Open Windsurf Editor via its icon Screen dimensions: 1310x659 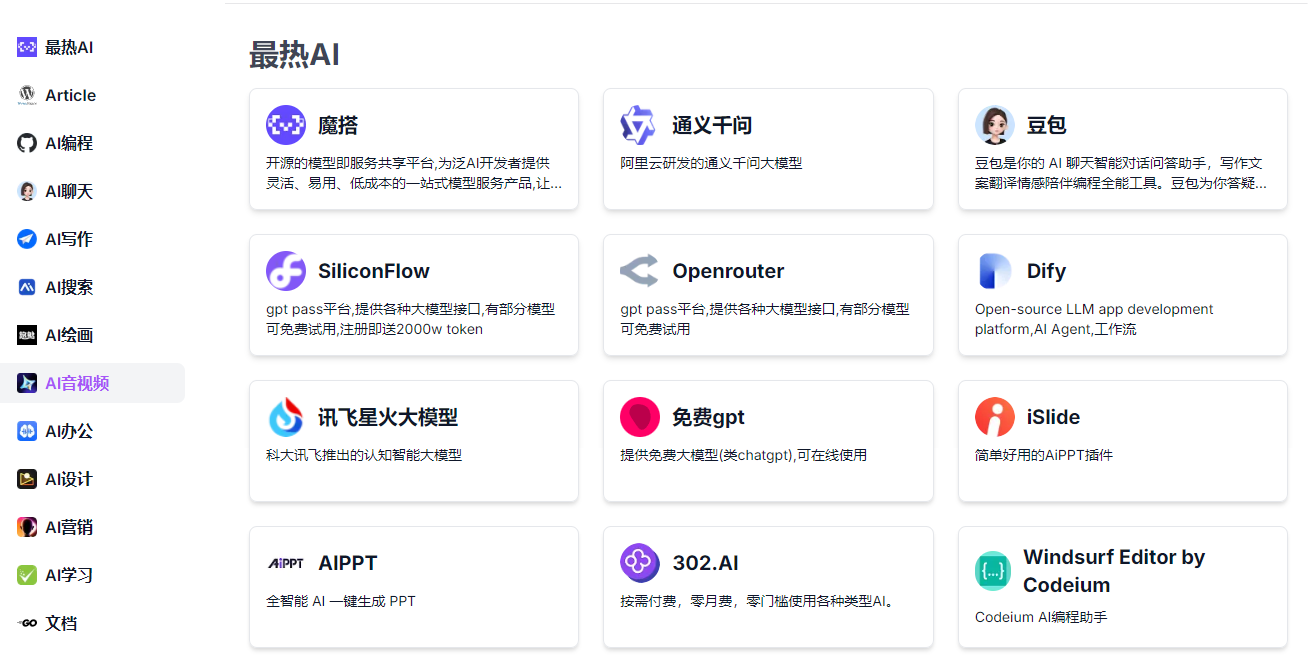pyautogui.click(x=994, y=569)
